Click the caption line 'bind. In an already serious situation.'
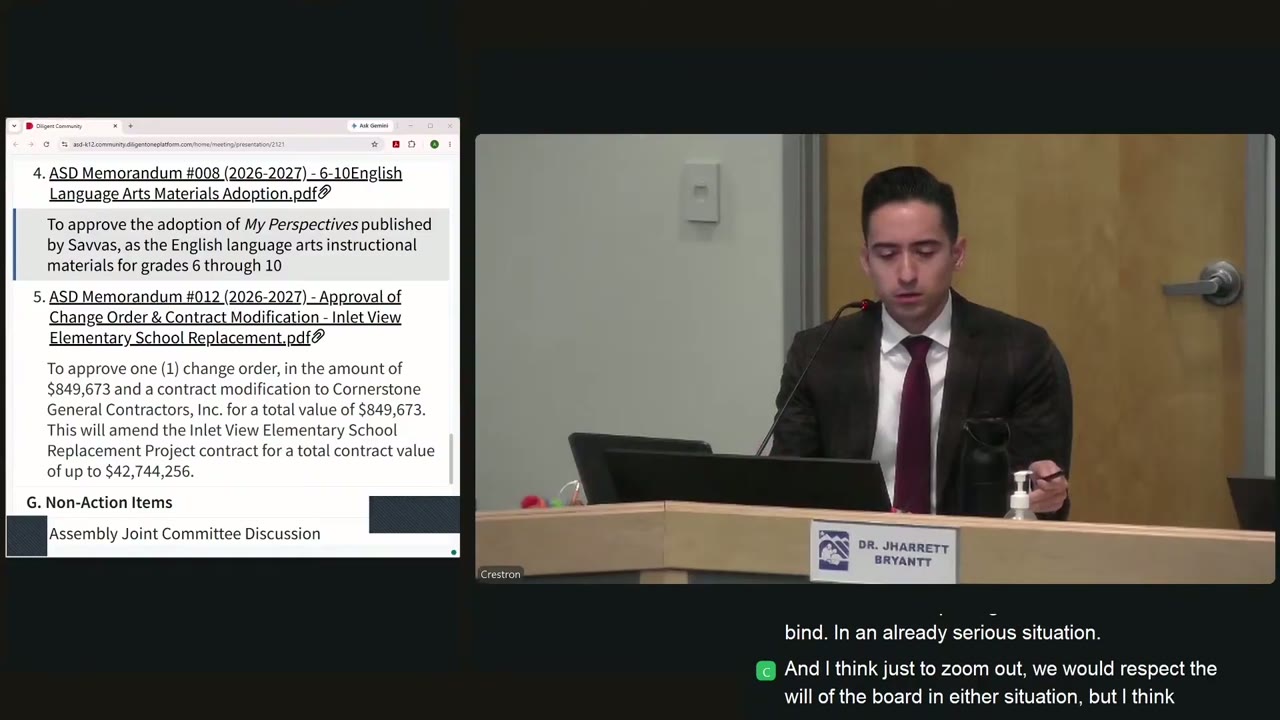This screenshot has width=1280, height=720. (942, 633)
